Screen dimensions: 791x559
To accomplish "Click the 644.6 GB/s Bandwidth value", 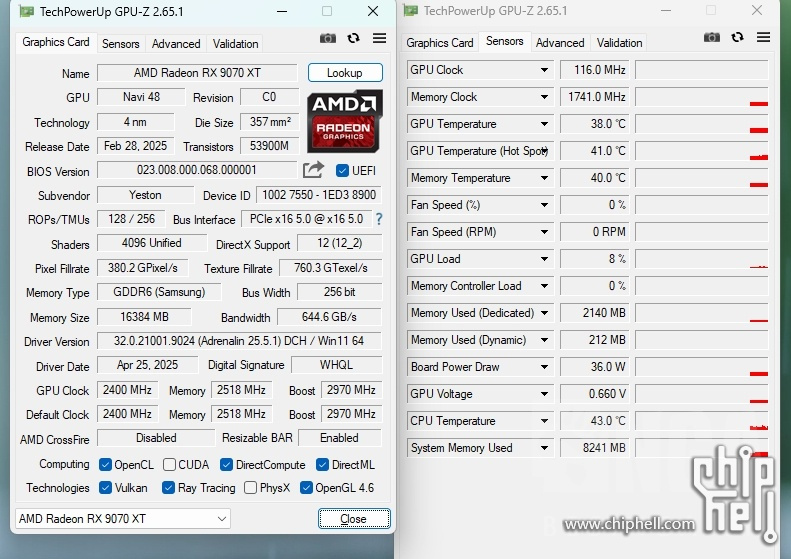I will coord(329,317).
